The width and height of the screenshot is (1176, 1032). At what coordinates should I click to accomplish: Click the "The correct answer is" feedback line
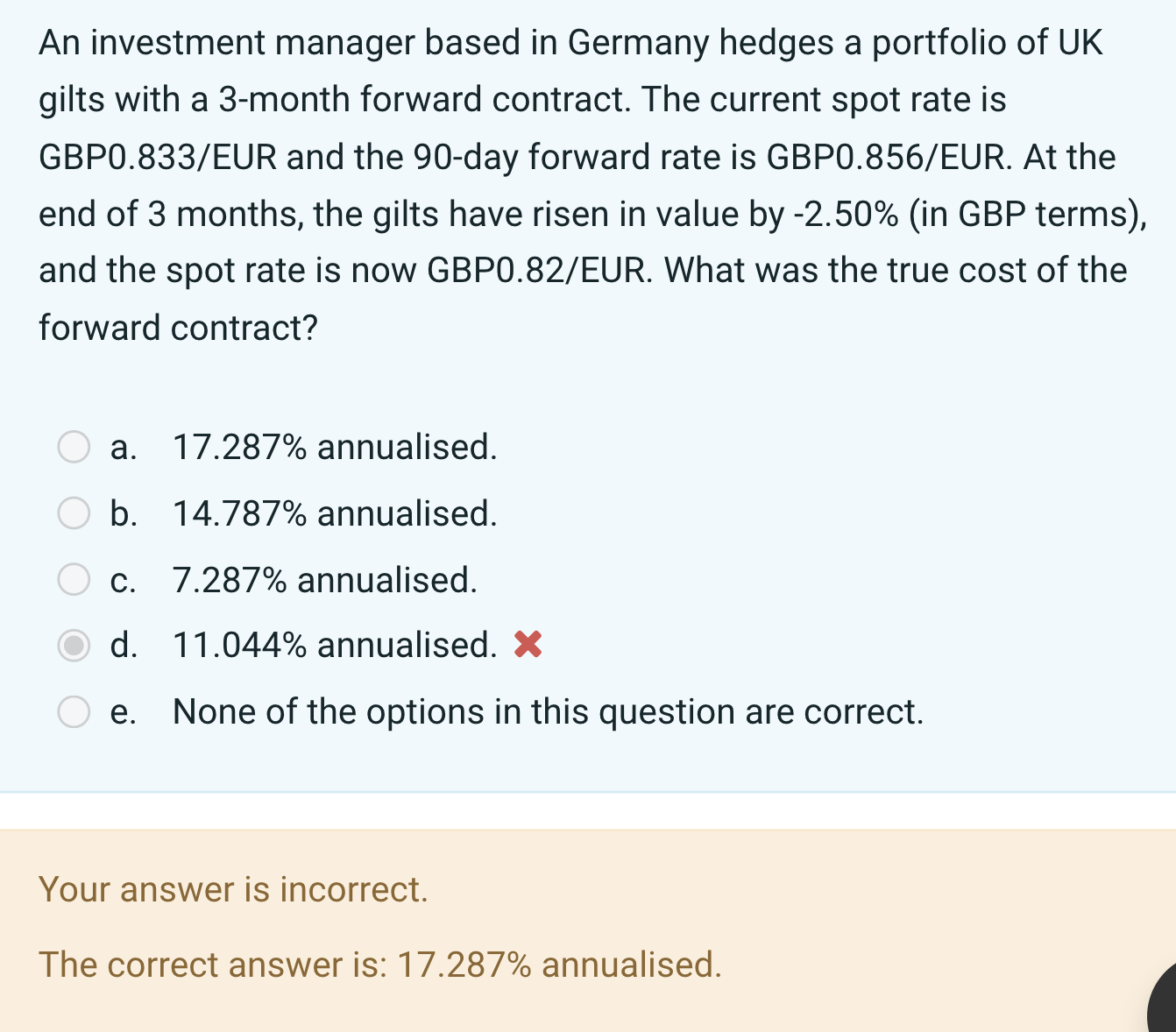tap(380, 965)
